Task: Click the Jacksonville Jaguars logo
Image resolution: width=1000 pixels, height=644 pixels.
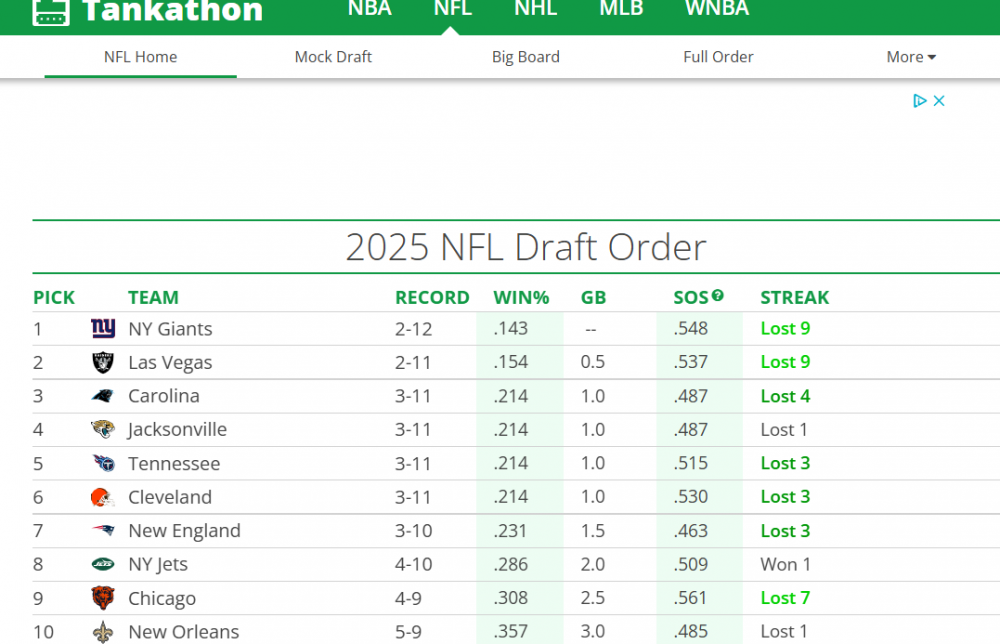Action: coord(103,430)
